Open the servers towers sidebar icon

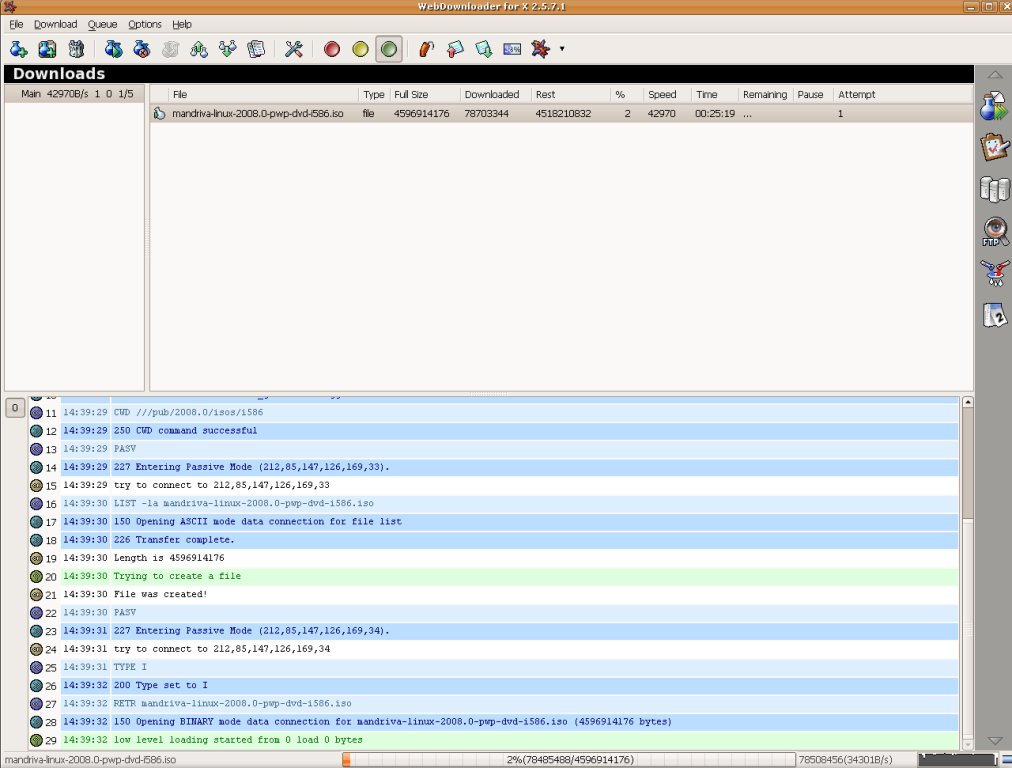click(994, 189)
